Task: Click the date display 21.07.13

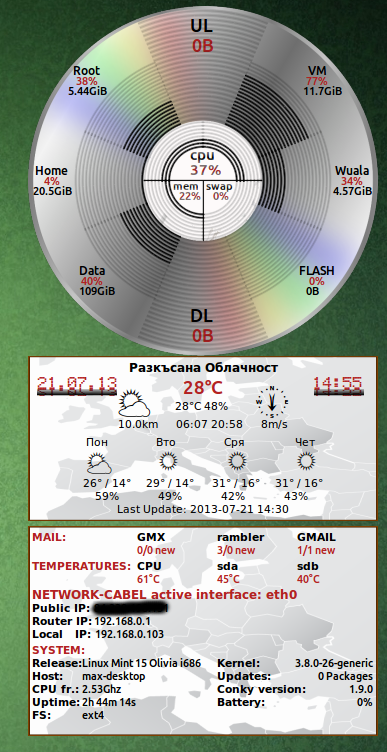Action: coord(77,386)
